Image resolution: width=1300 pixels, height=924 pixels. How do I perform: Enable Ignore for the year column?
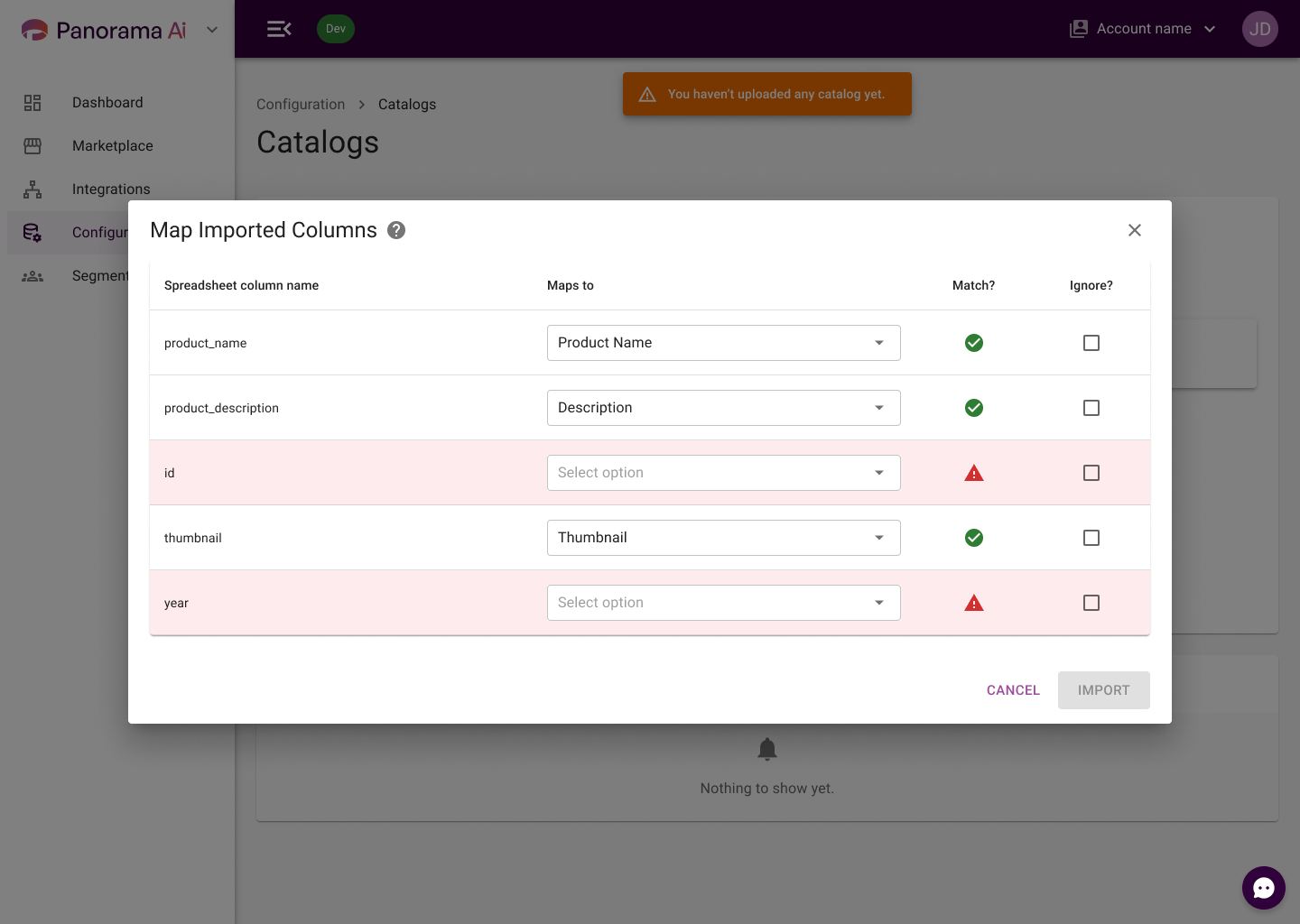(x=1091, y=603)
